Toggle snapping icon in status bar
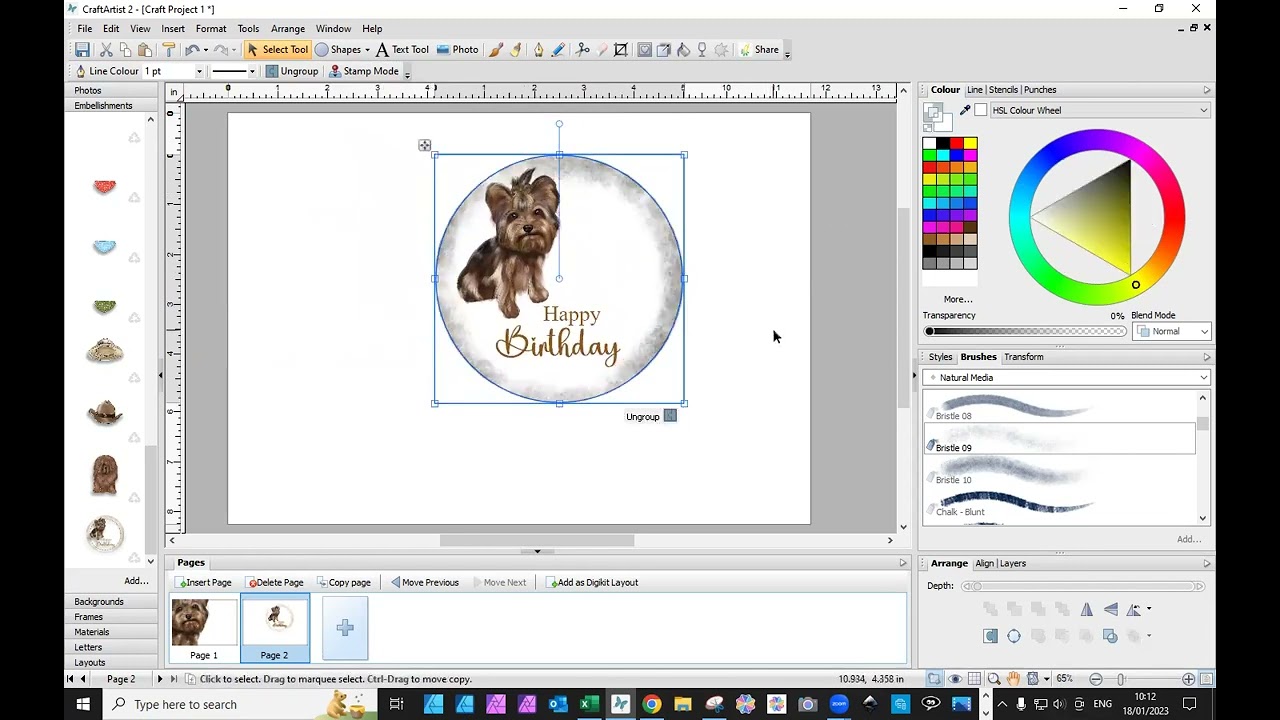The width and height of the screenshot is (1280, 720). (933, 679)
